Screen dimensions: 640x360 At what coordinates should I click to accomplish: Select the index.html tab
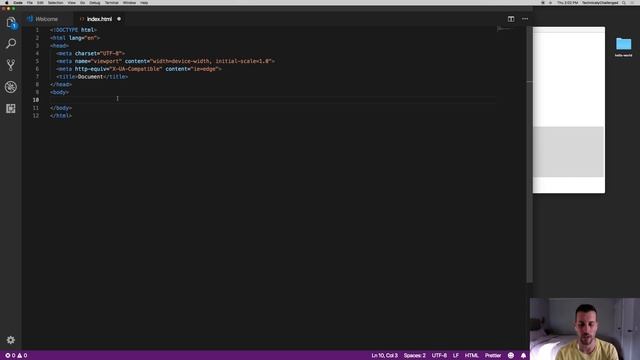[x=99, y=19]
